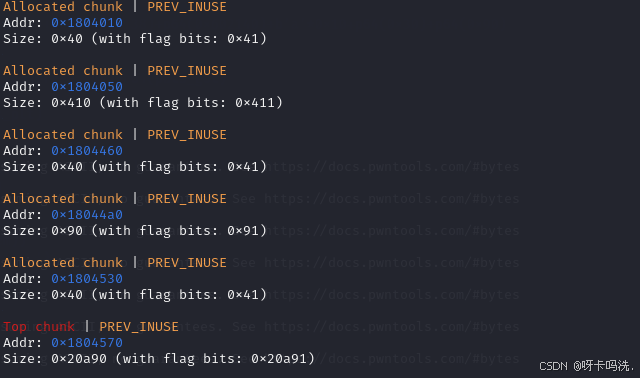Click PREV_INUSE flag next to Top chunk
The image size is (640, 378).
139,327
